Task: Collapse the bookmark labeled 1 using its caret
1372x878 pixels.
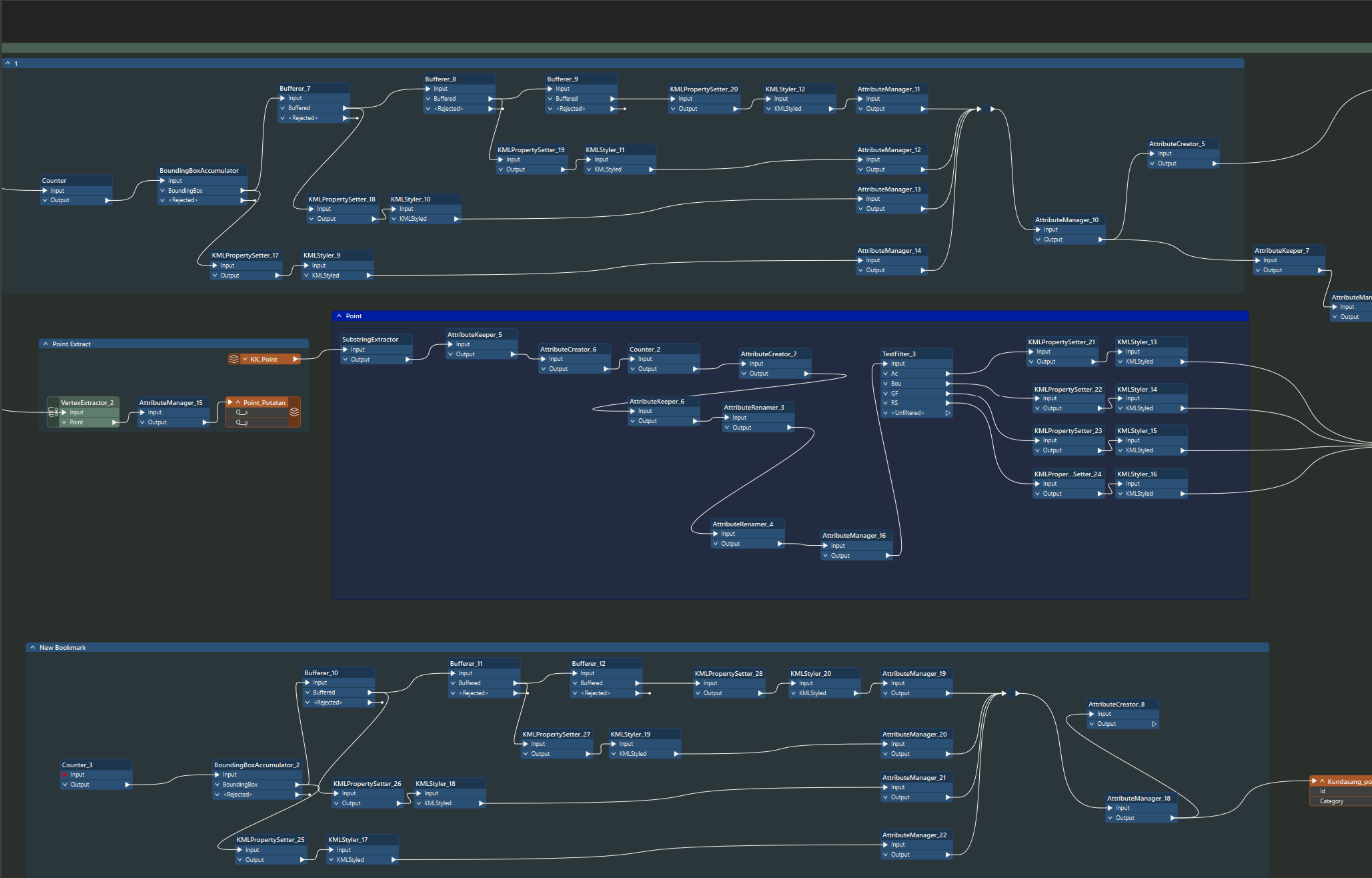Action: (7, 63)
